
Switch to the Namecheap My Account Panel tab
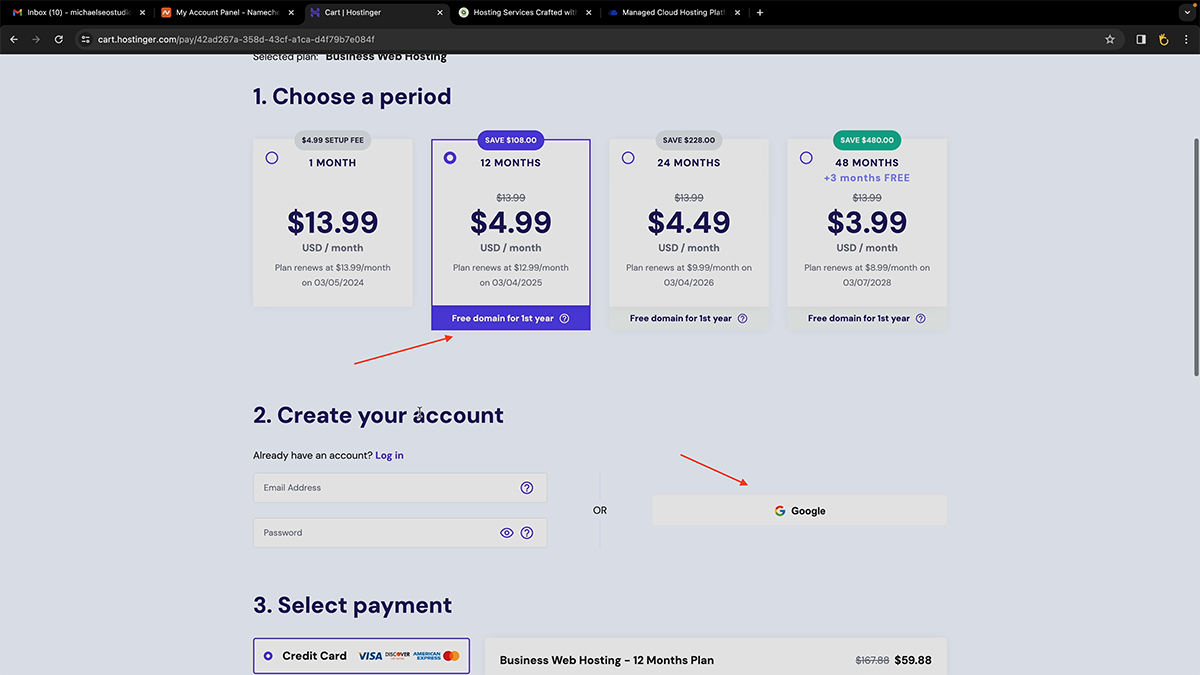click(x=227, y=13)
